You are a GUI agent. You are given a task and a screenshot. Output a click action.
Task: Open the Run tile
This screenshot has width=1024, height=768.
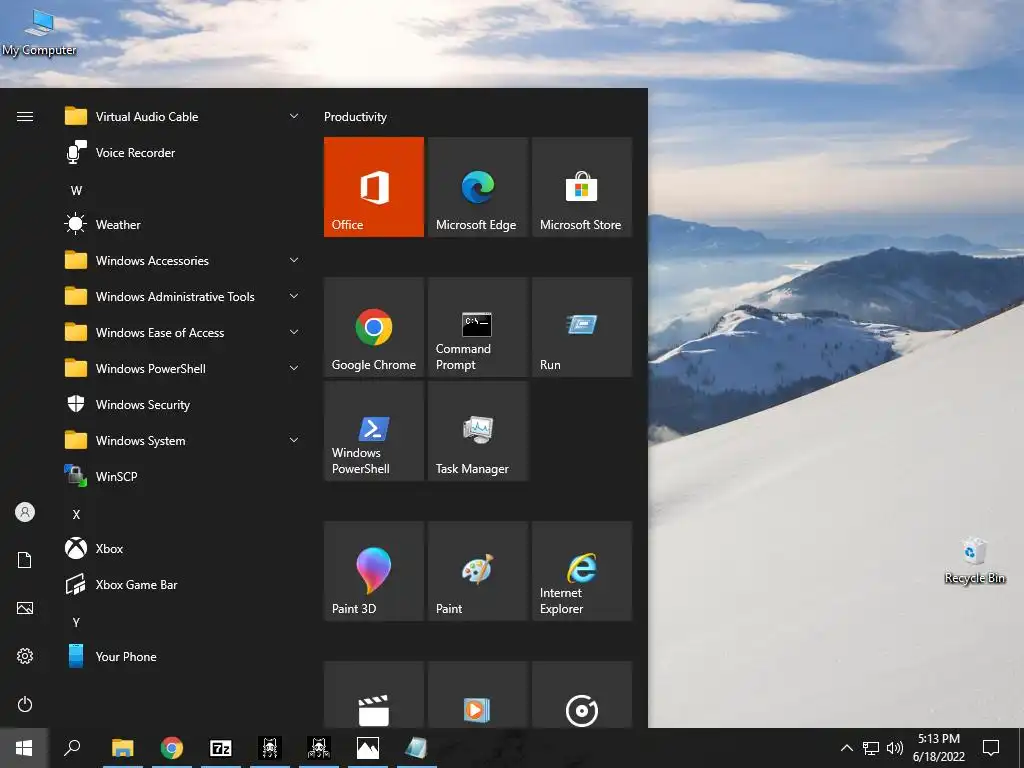tap(582, 327)
